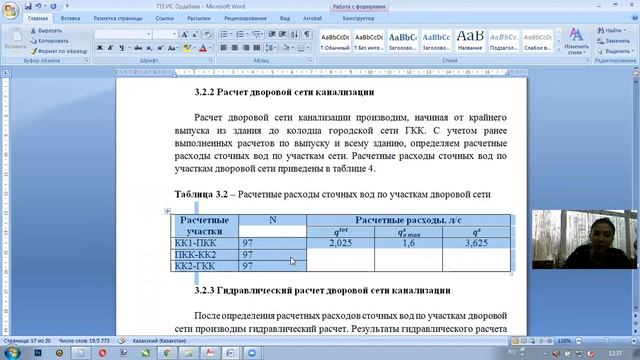Increase font size with the grow font icon
Screen dimensions: 640x360
pyautogui.click(x=184, y=34)
